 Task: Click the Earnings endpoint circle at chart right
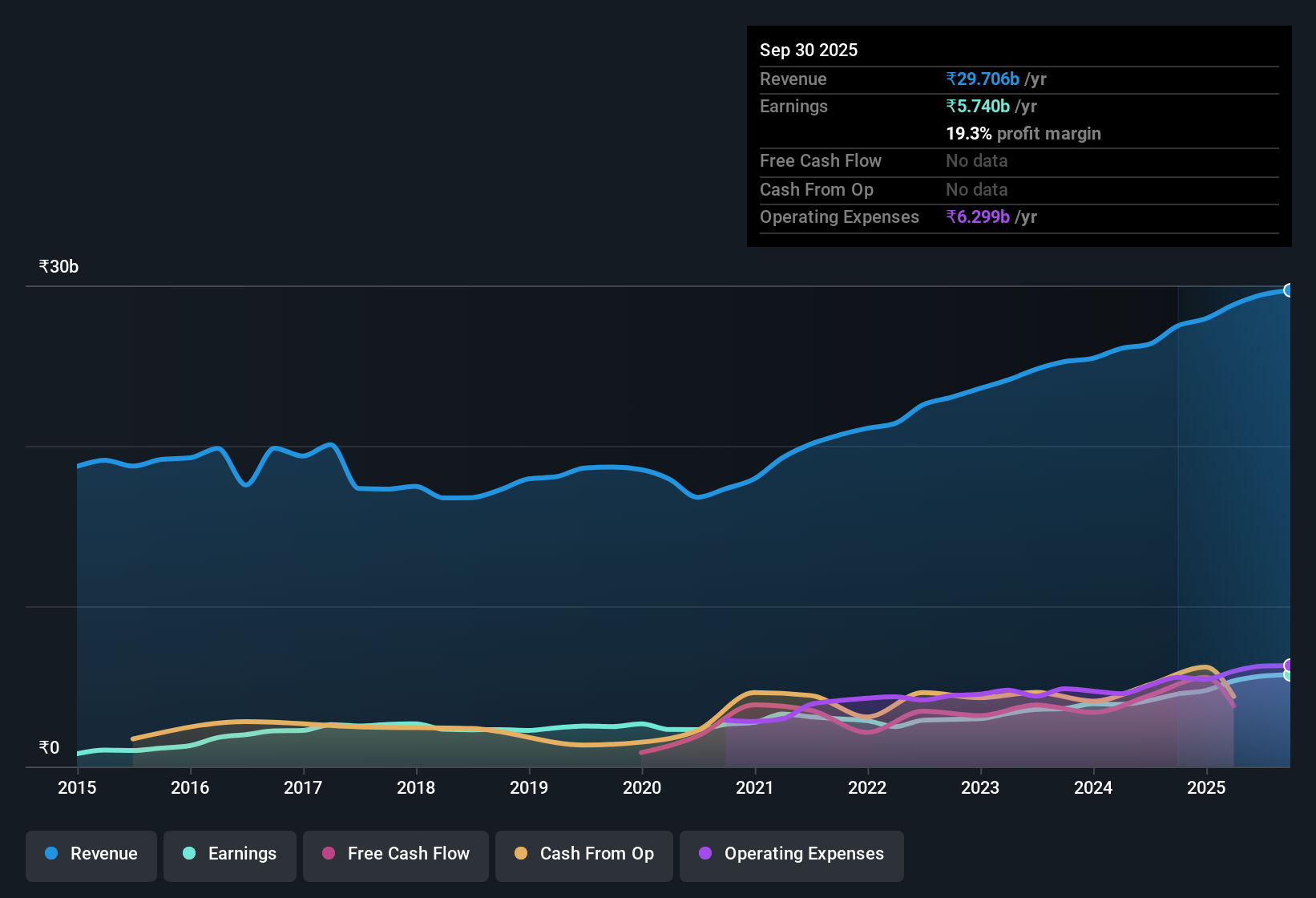point(1288,676)
